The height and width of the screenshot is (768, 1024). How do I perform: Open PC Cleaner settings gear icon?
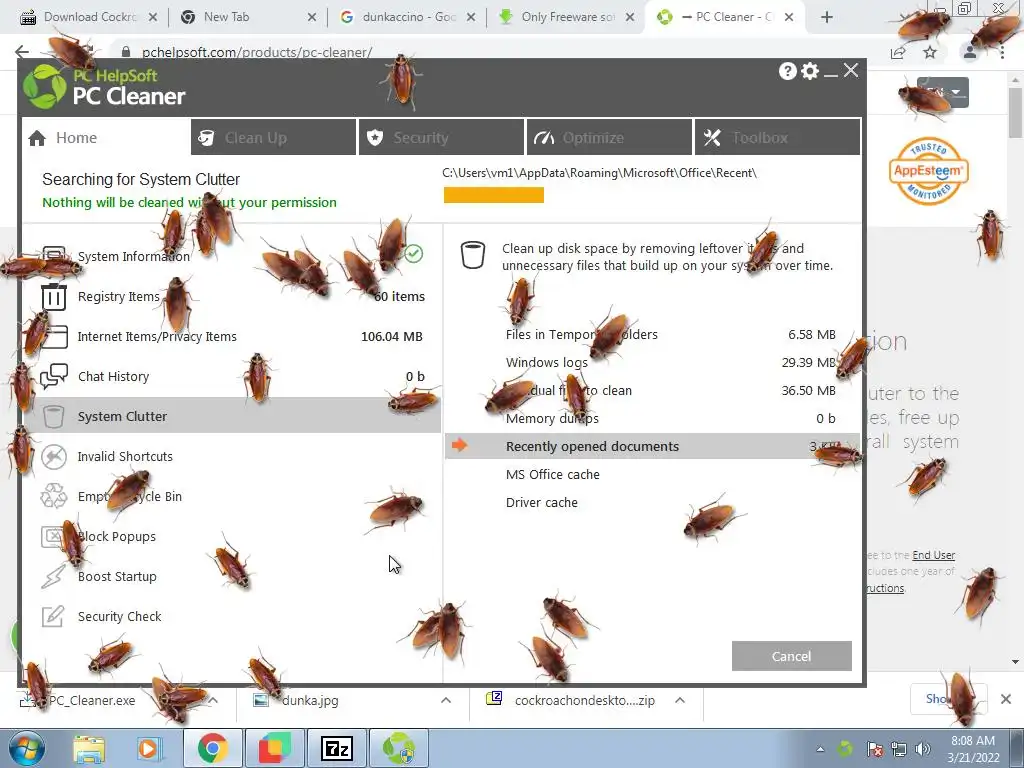coord(810,71)
